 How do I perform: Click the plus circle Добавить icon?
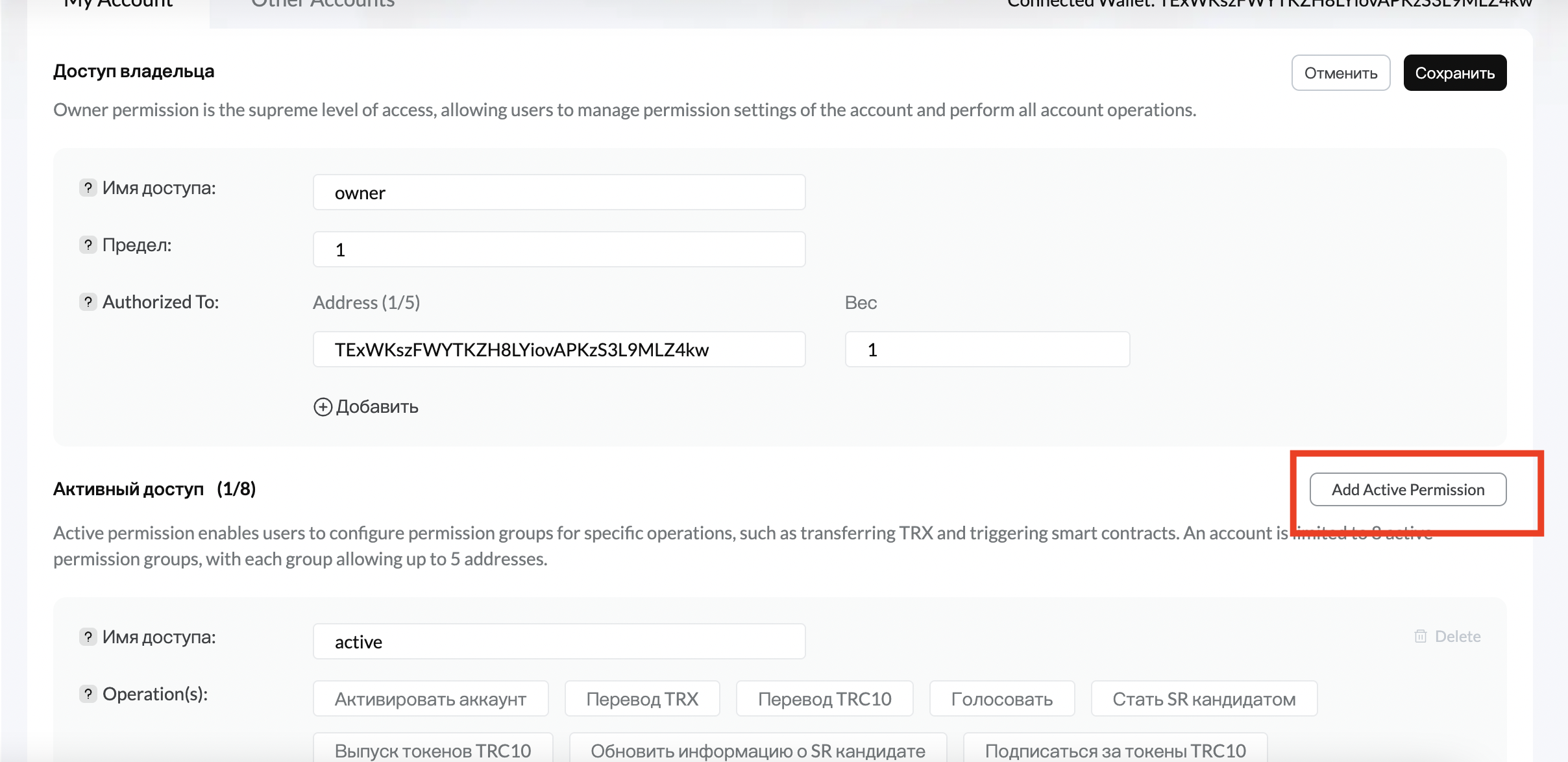(x=323, y=407)
